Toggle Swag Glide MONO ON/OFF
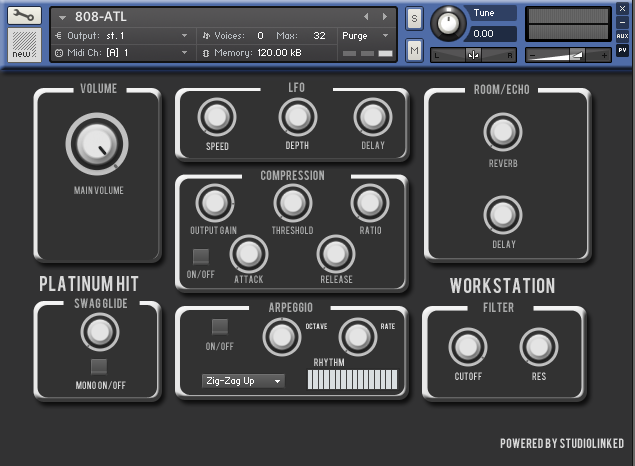 coord(98,366)
